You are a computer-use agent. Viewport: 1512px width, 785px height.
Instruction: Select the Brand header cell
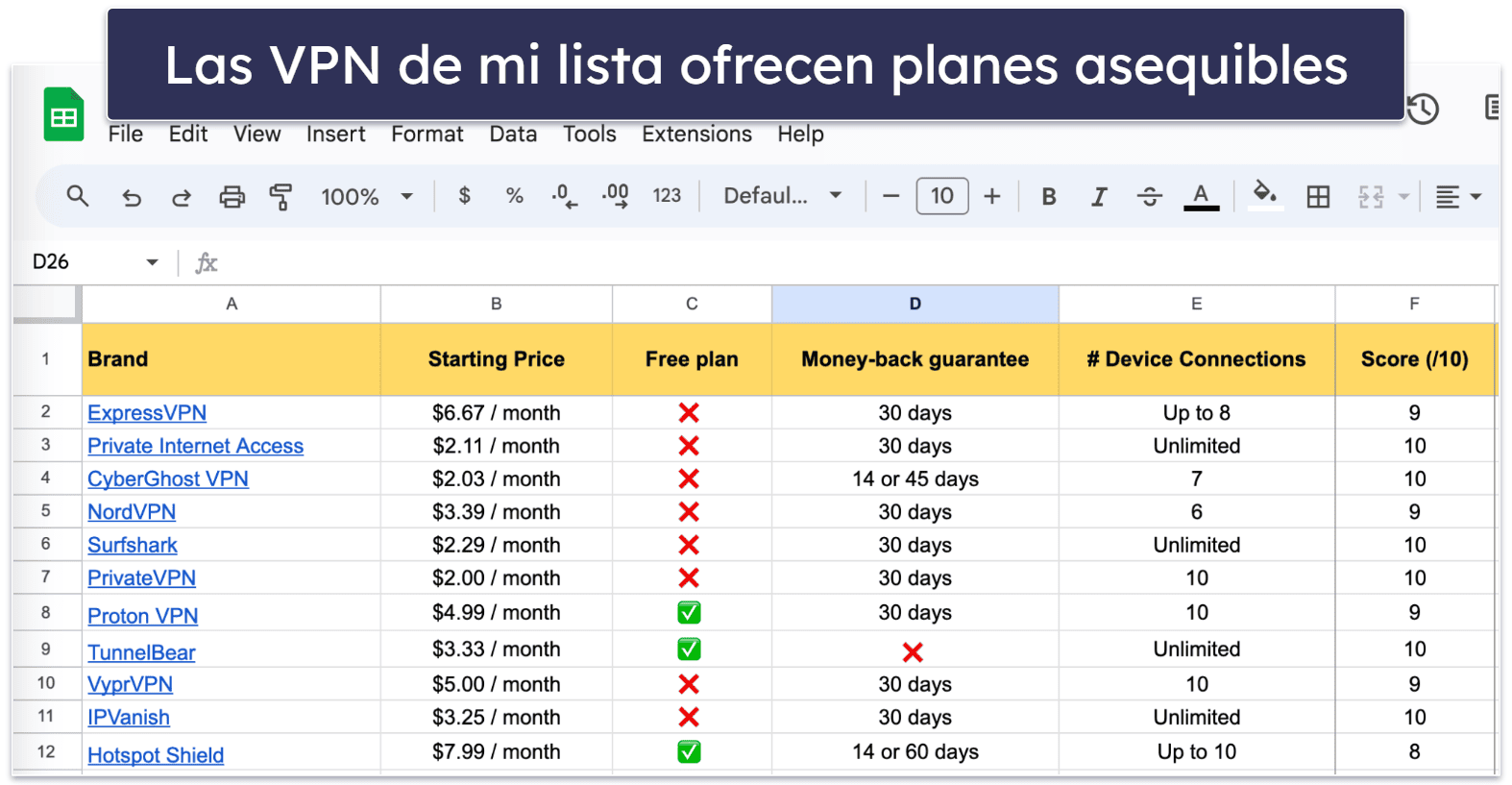(x=232, y=359)
